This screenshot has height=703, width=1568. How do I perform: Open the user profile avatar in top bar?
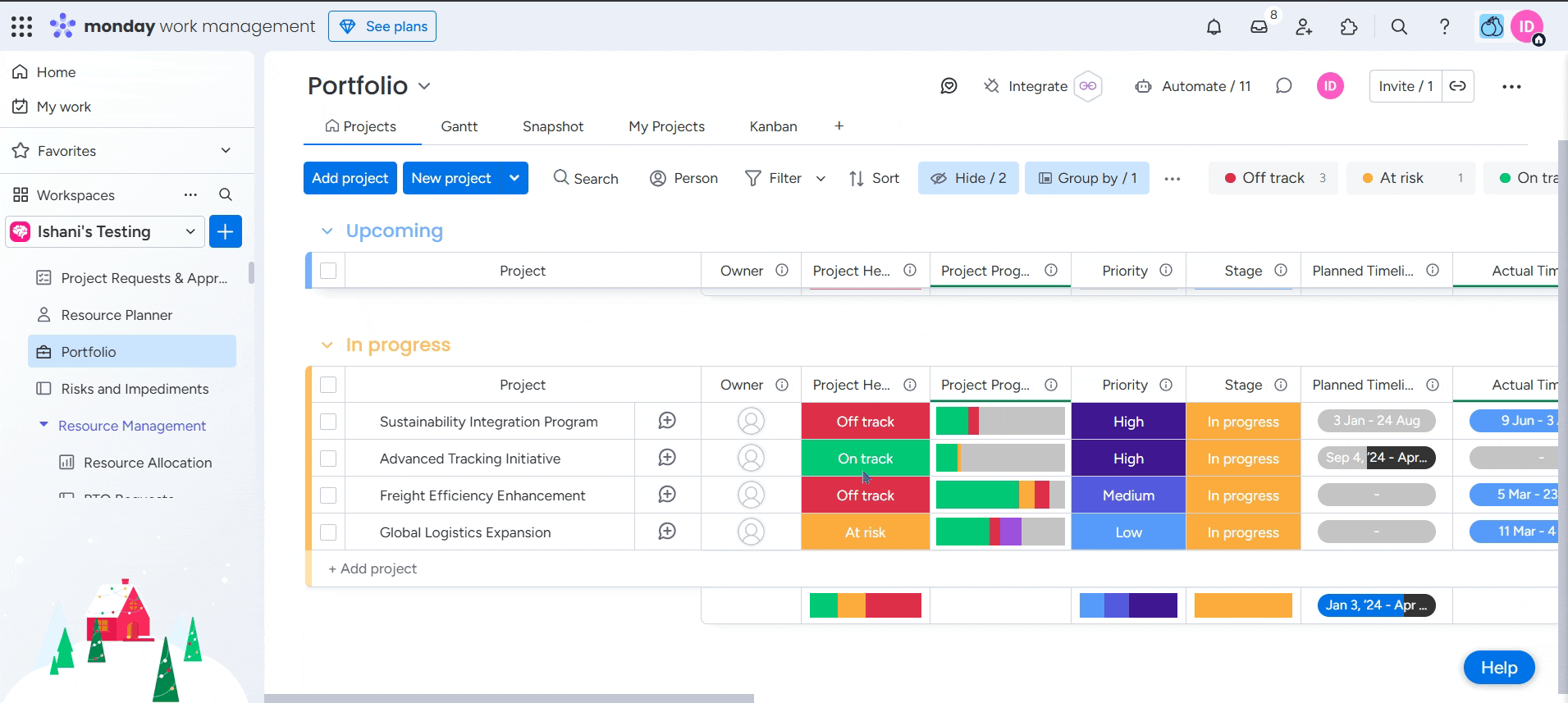(1527, 26)
